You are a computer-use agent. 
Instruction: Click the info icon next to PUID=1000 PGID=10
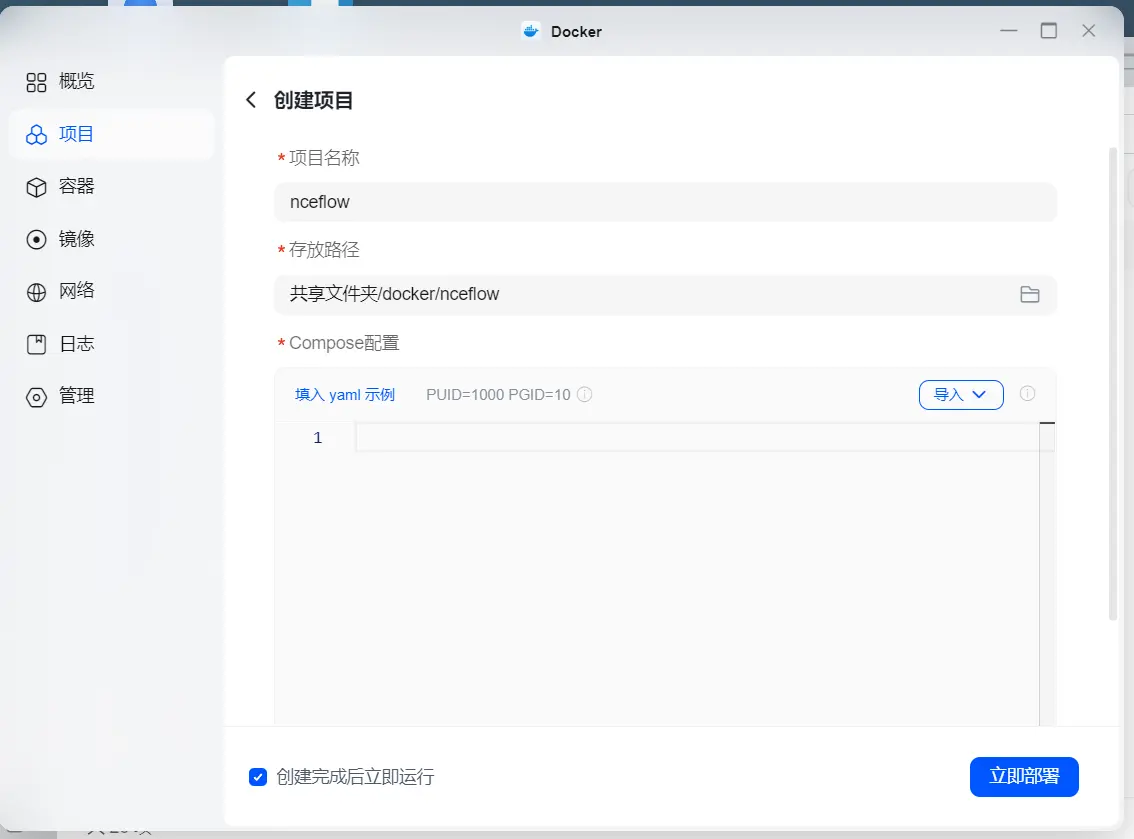tap(584, 394)
